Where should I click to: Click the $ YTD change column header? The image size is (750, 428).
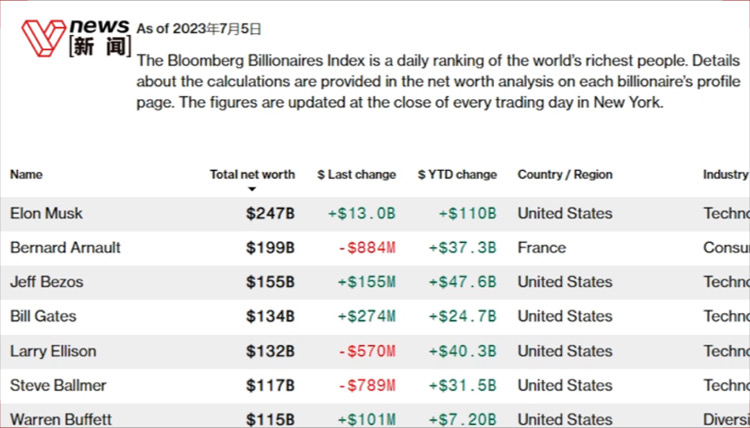pos(457,174)
